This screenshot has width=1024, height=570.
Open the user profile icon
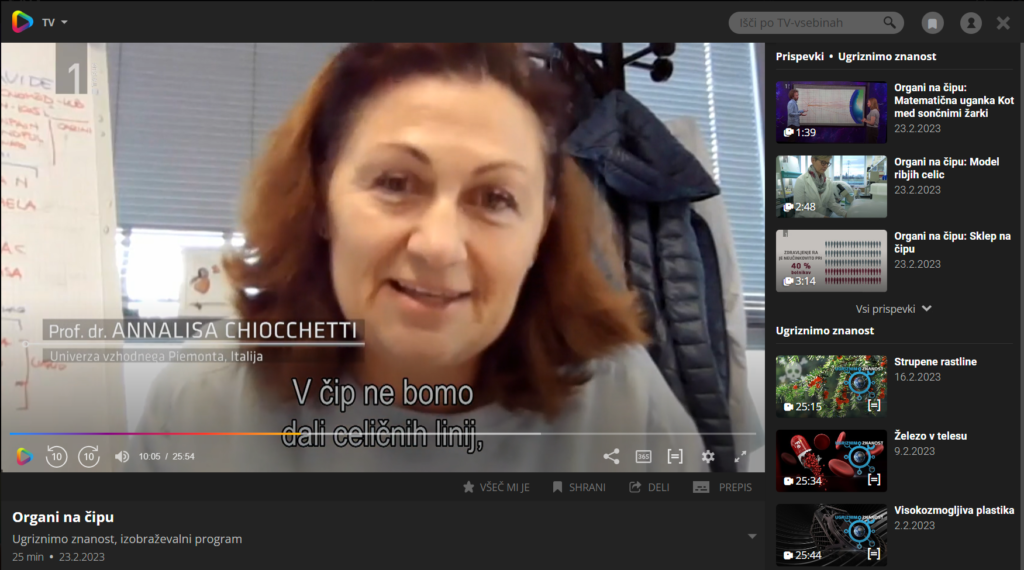point(970,23)
